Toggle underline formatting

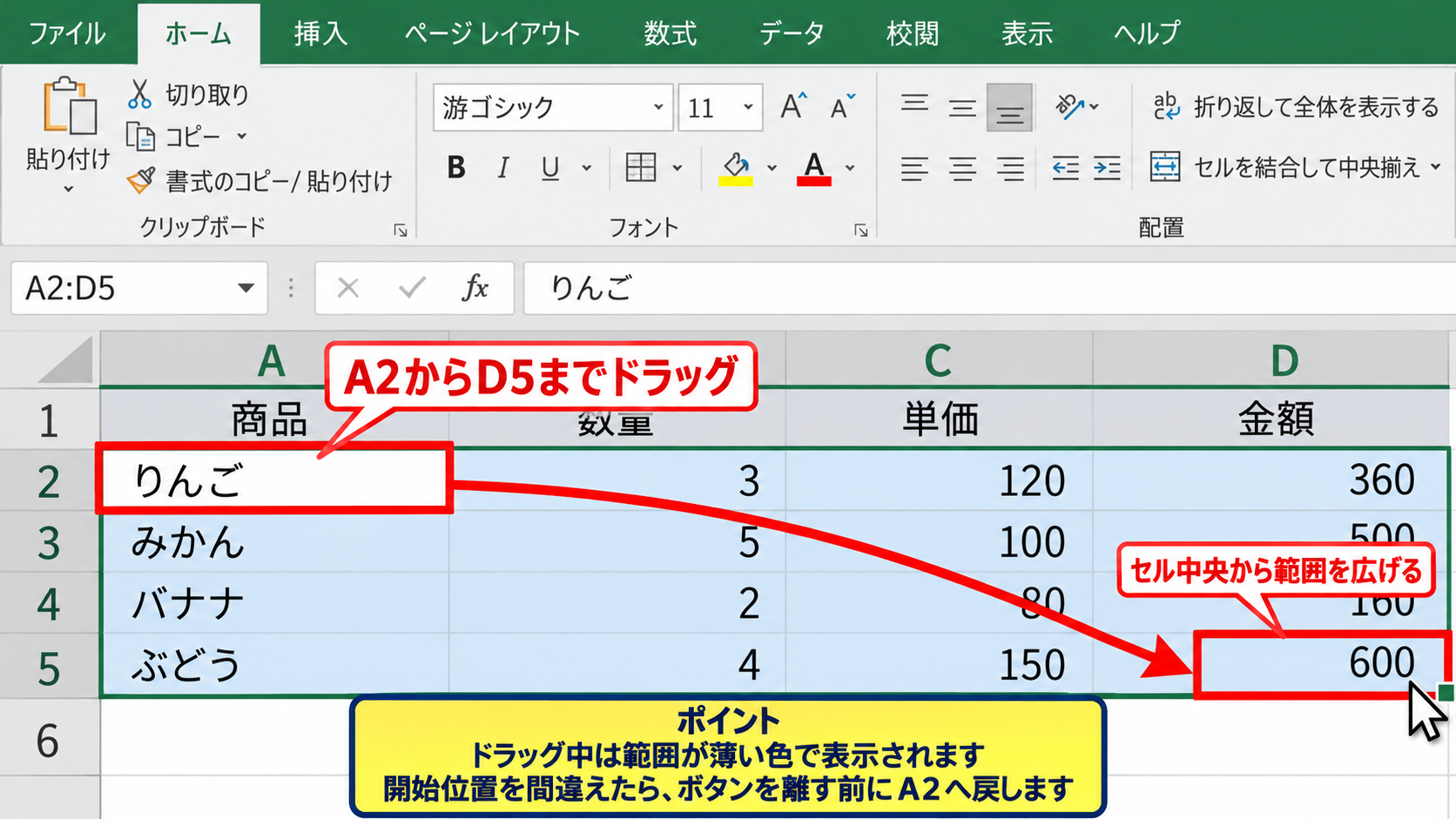549,167
